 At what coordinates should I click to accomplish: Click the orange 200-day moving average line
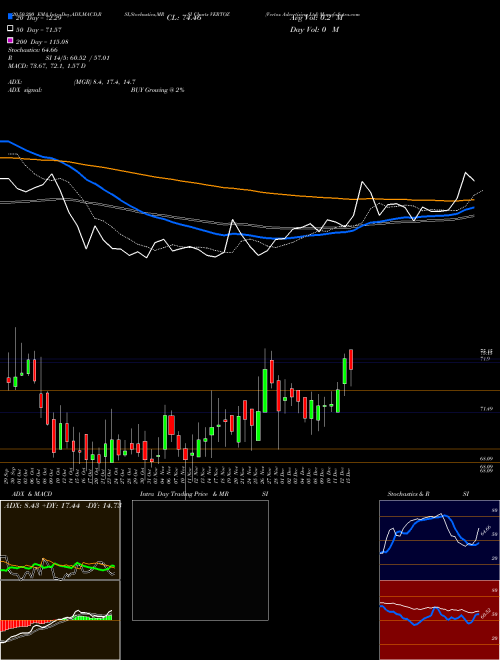236,189
